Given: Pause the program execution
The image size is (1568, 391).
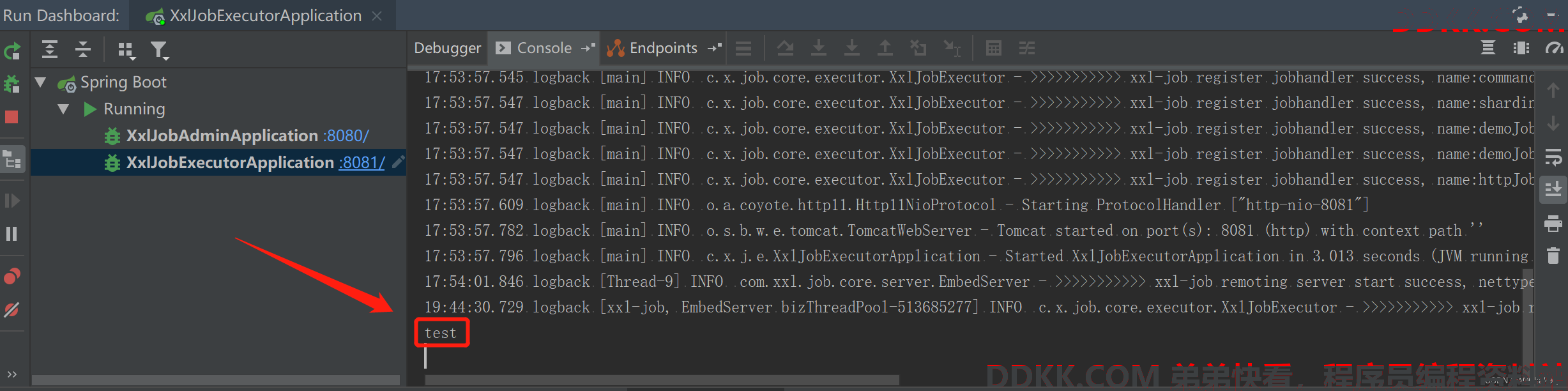Looking at the screenshot, I should 12,234.
